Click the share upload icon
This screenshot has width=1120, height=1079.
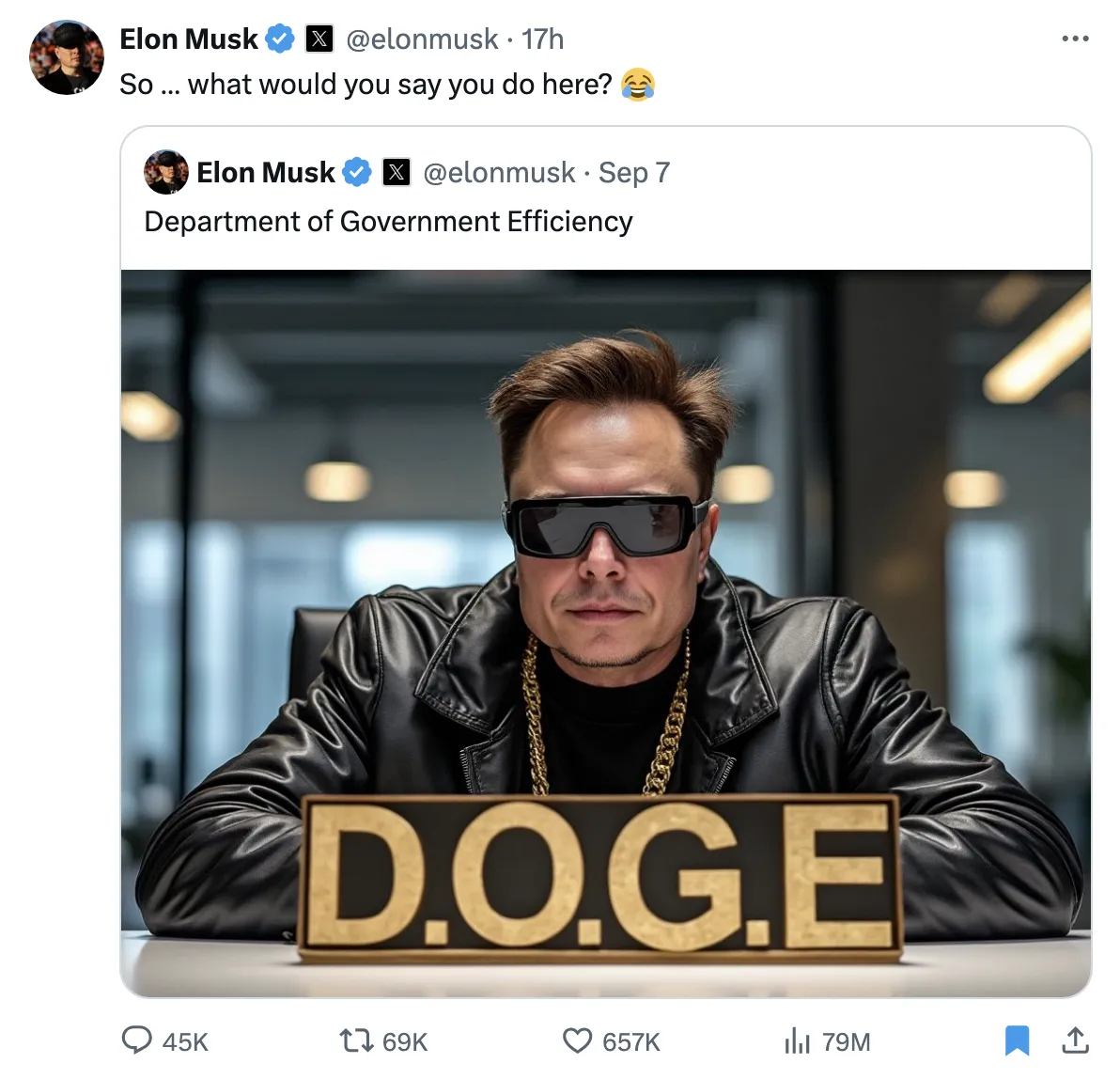coord(1075,1040)
